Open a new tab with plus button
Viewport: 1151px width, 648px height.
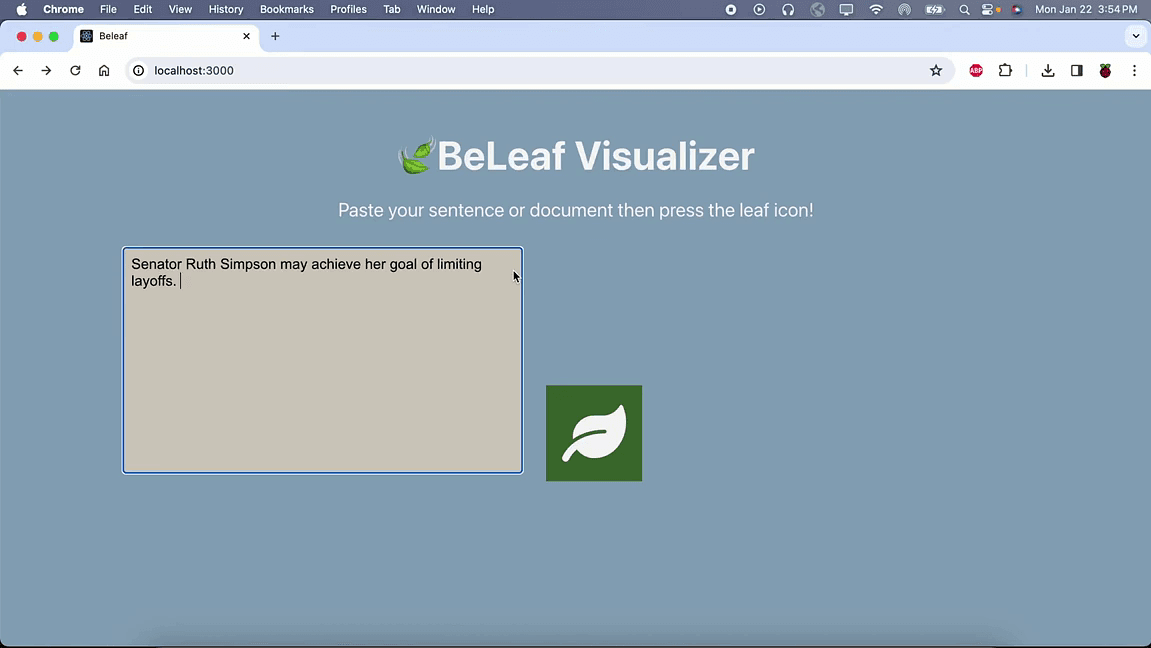pyautogui.click(x=275, y=36)
